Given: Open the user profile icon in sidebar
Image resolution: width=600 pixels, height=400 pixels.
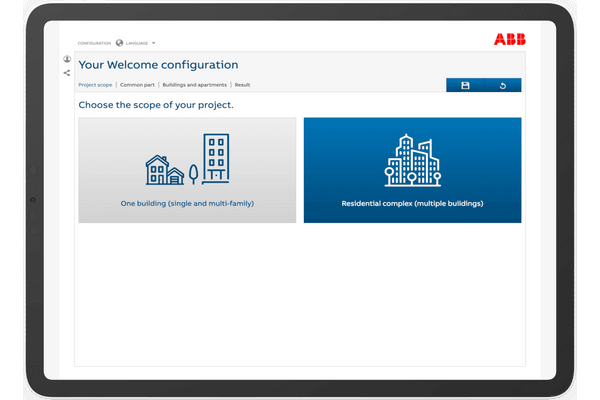Looking at the screenshot, I should pos(67,59).
